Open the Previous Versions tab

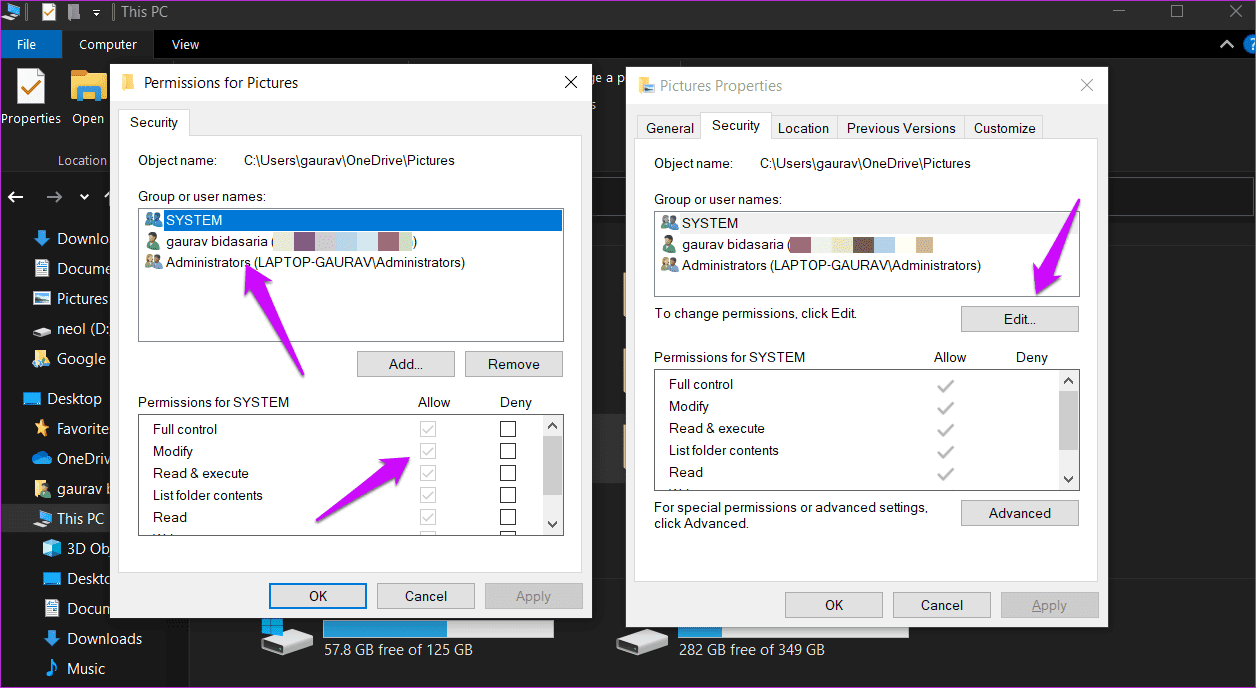901,128
